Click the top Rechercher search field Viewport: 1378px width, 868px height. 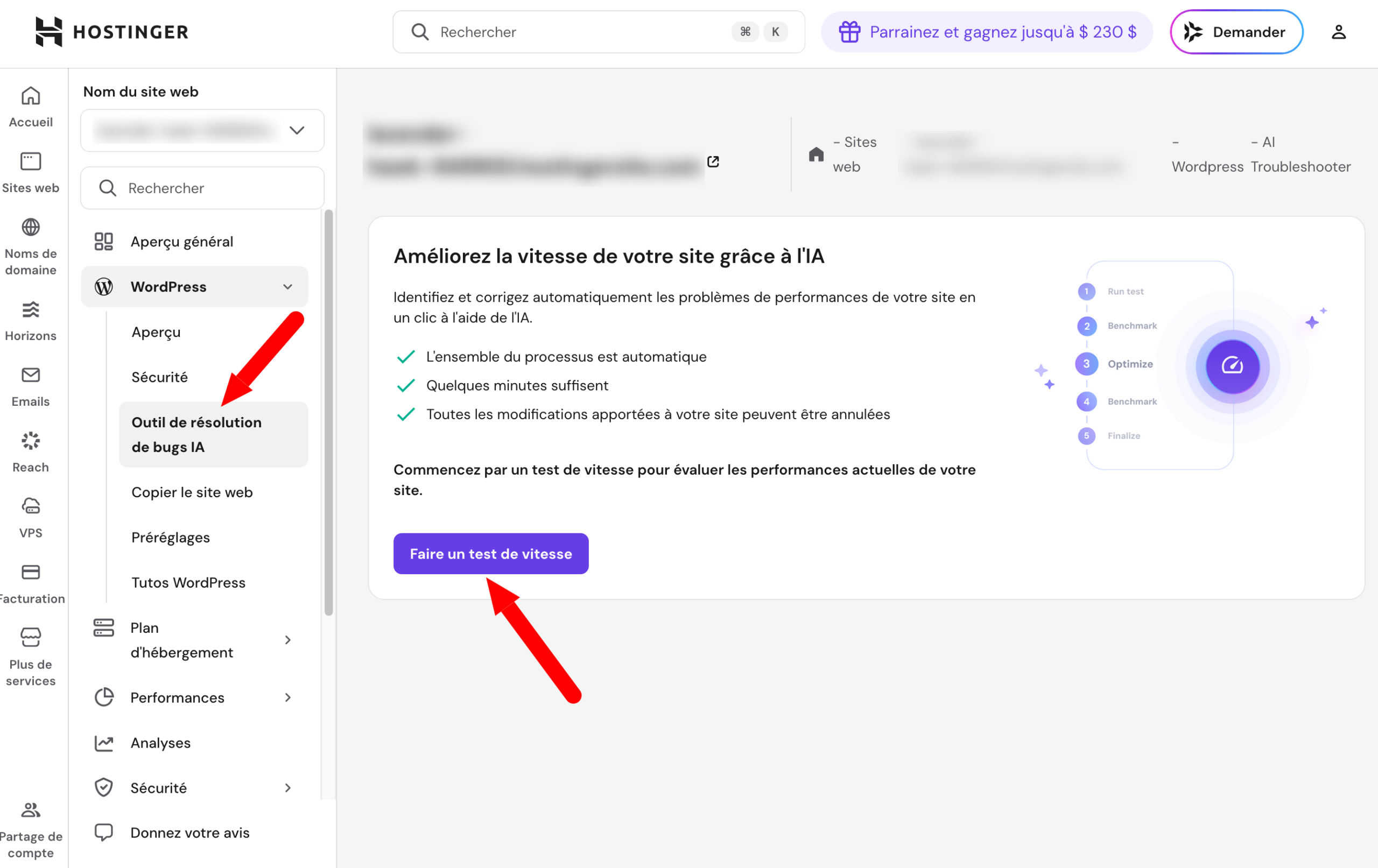(599, 32)
